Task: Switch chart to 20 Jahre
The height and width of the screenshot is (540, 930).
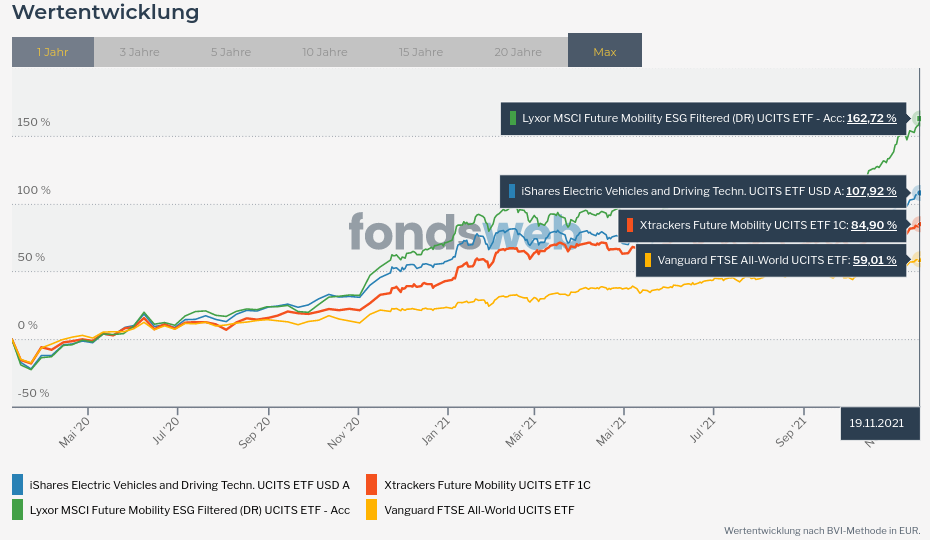Action: pos(518,51)
